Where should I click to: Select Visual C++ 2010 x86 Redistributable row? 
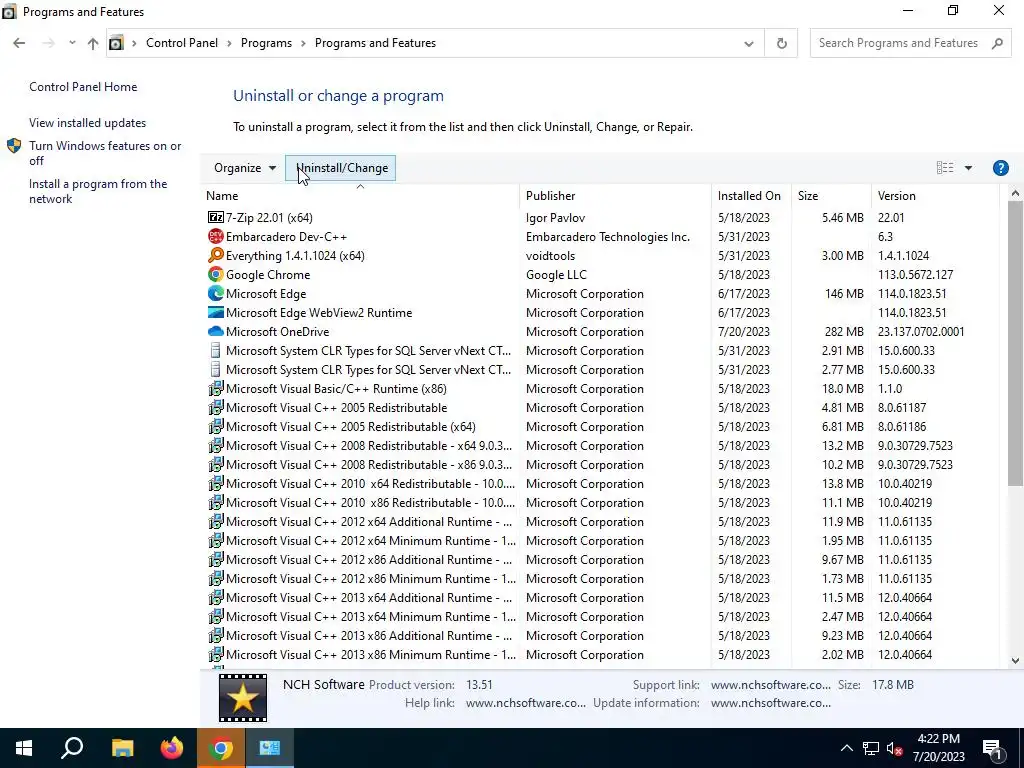[601, 502]
